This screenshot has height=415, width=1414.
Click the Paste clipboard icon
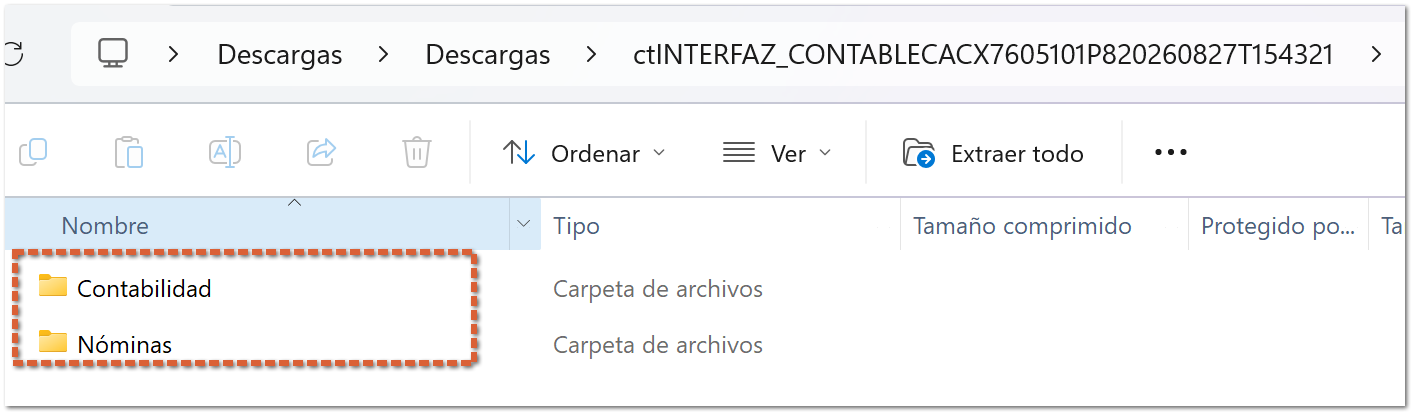[x=129, y=153]
